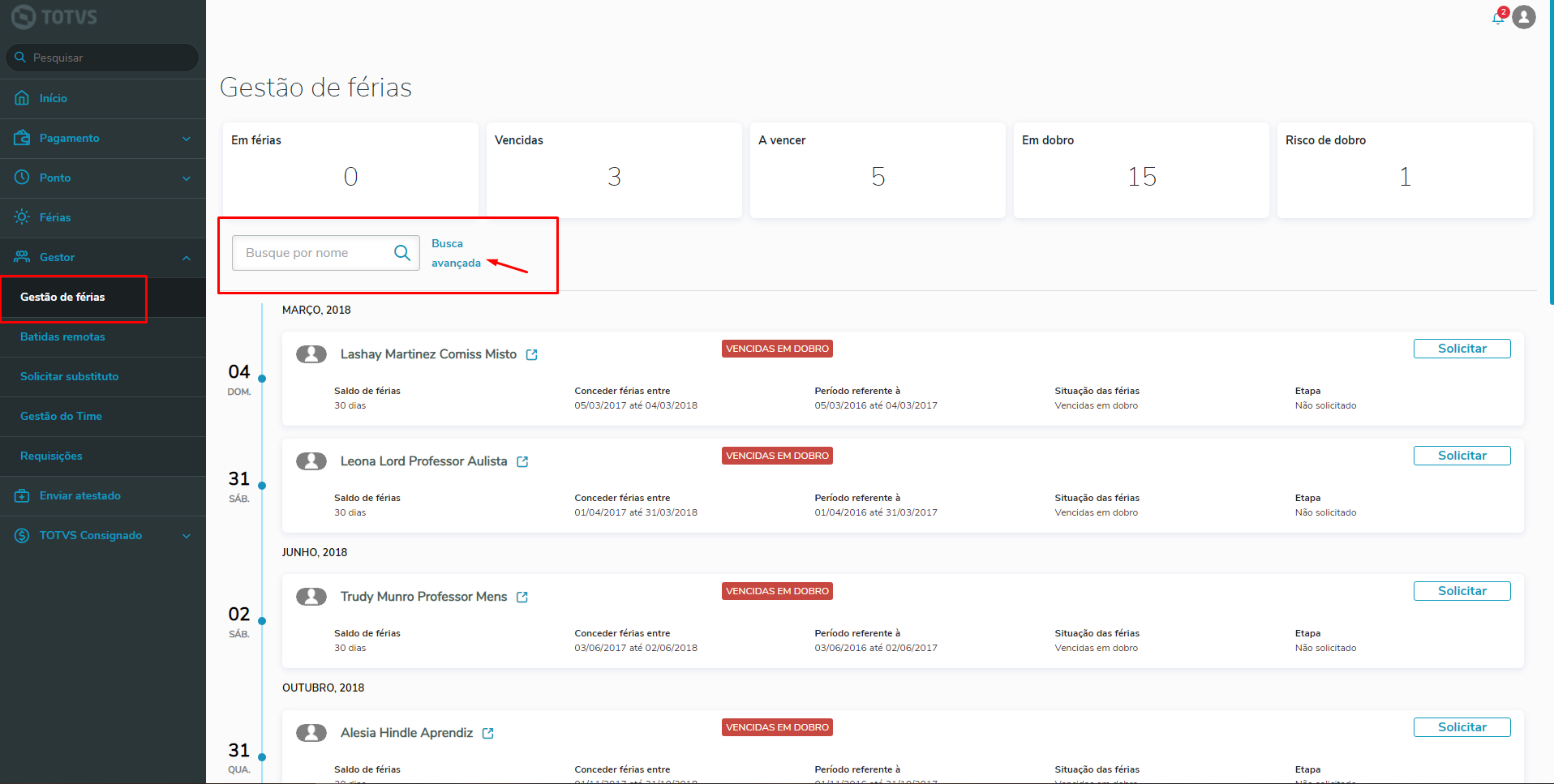Image resolution: width=1554 pixels, height=784 pixels.
Task: Collapse the Gestor menu chevron
Action: click(x=187, y=258)
